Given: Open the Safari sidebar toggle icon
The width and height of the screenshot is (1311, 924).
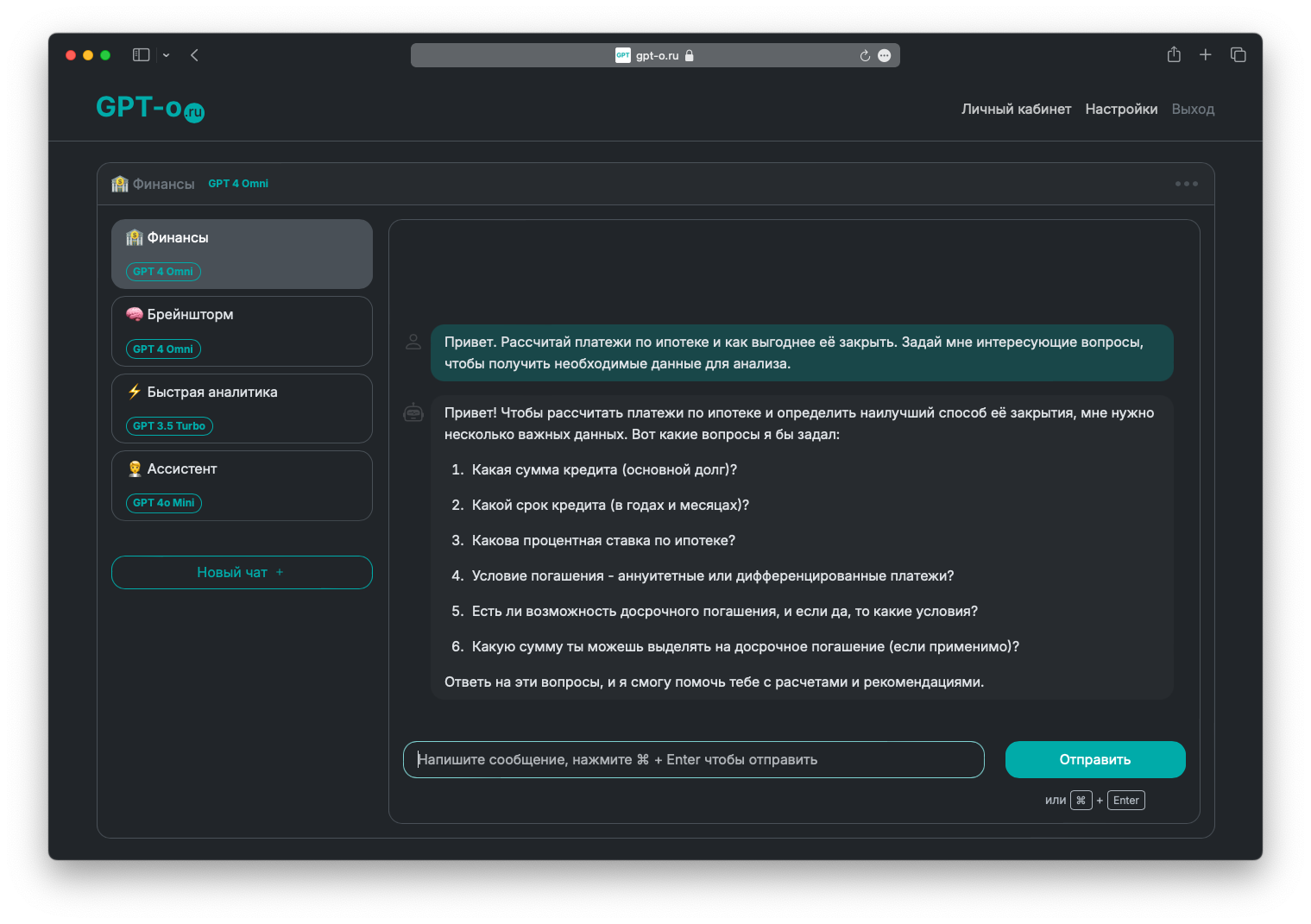Looking at the screenshot, I should (x=142, y=55).
